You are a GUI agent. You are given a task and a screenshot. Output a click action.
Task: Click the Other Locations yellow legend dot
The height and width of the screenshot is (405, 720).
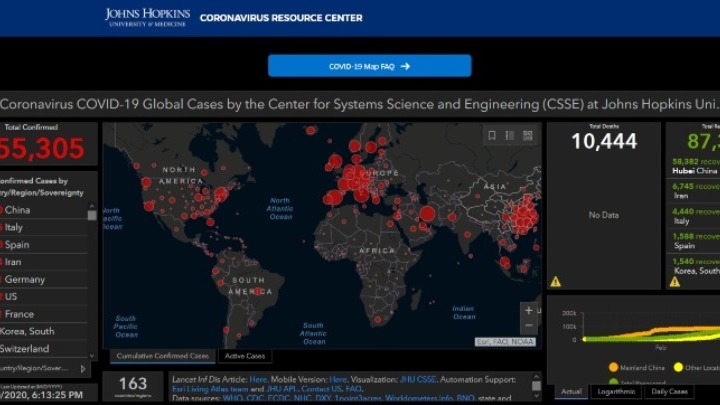point(678,367)
